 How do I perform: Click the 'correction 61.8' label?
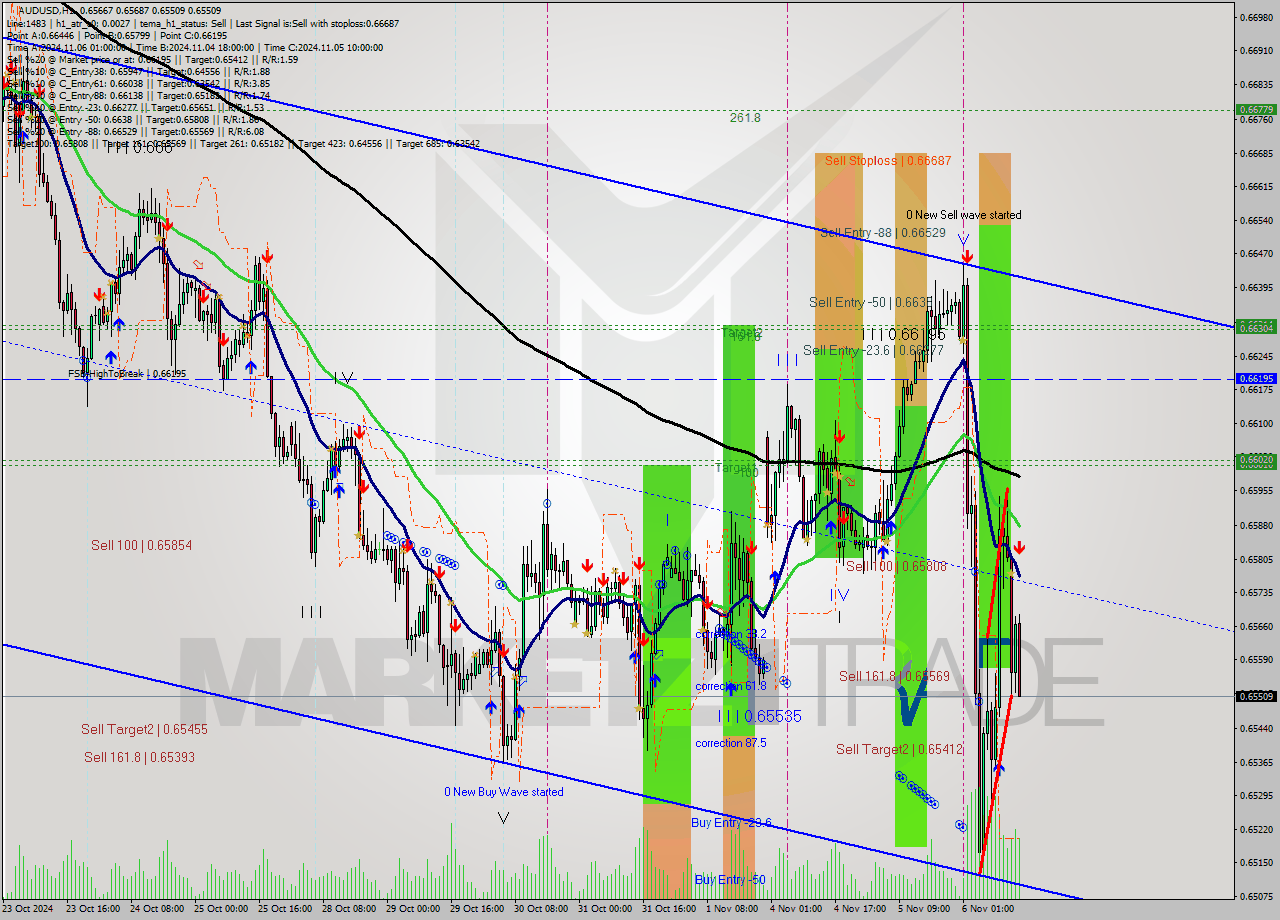click(x=731, y=686)
